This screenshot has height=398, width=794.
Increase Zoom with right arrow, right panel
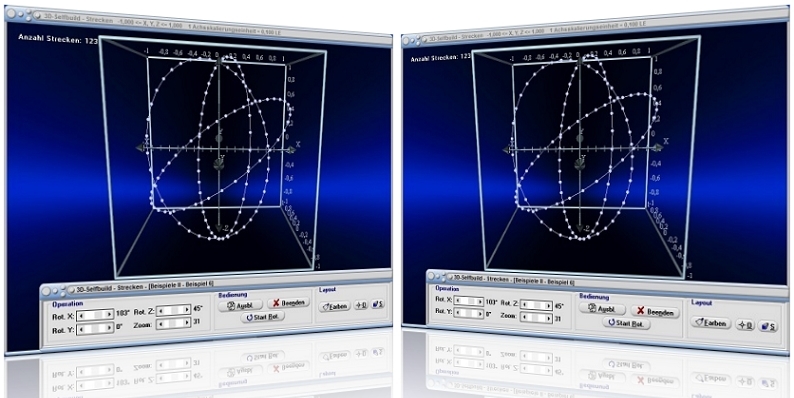(x=548, y=319)
